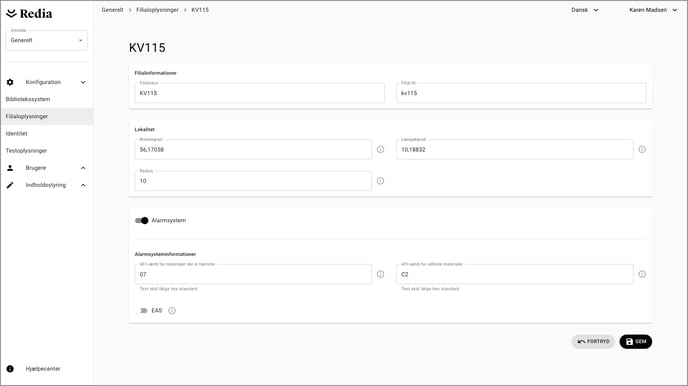Open Identitet in sidebar
Screen dimensions: 688x386
16,133
